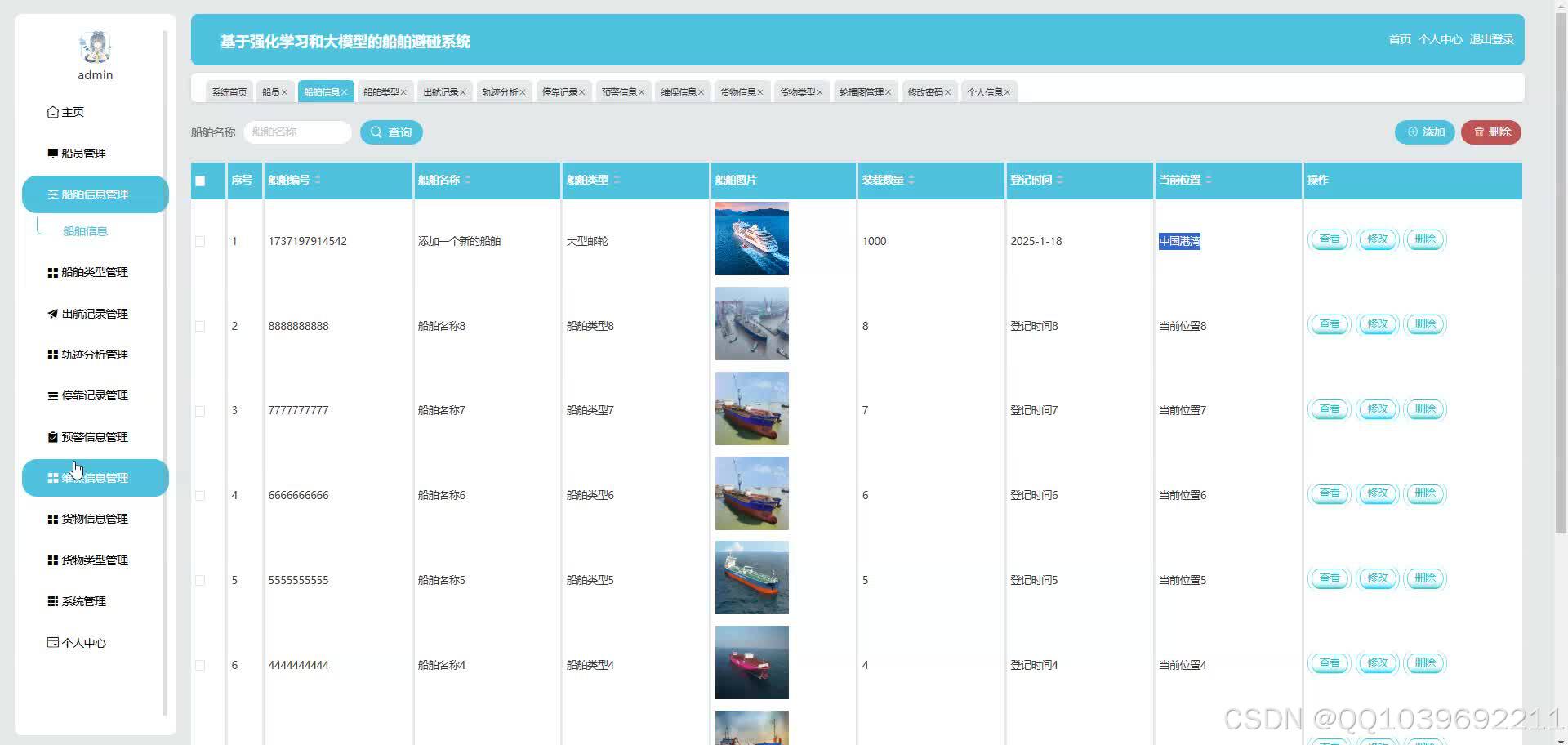Image resolution: width=1568 pixels, height=745 pixels.
Task: Expand the 预警信息管理 sidebar menu
Action: [96, 437]
